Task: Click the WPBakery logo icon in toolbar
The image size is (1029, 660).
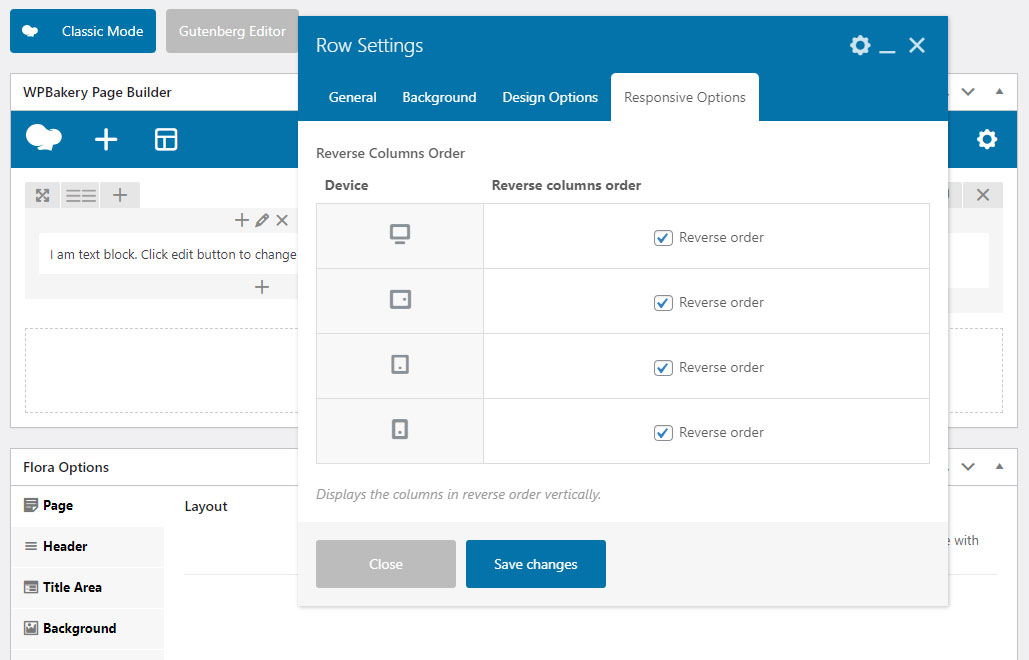Action: (44, 139)
